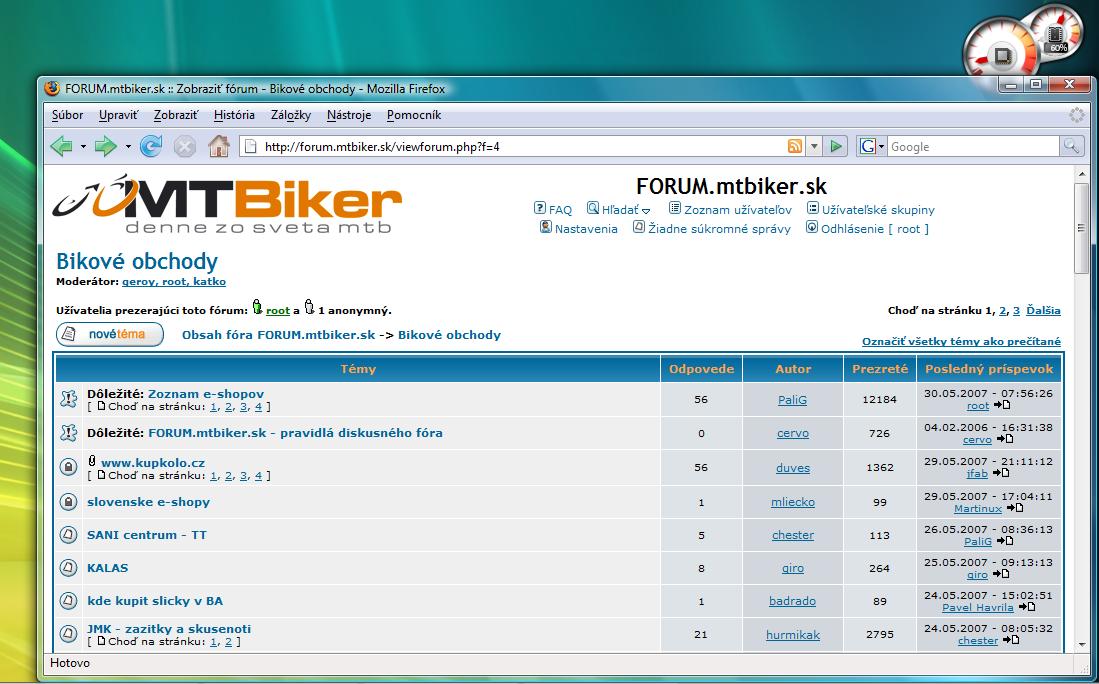Viewport: 1099px width, 684px height.
Task: Open the Záložky menu
Action: [x=290, y=115]
